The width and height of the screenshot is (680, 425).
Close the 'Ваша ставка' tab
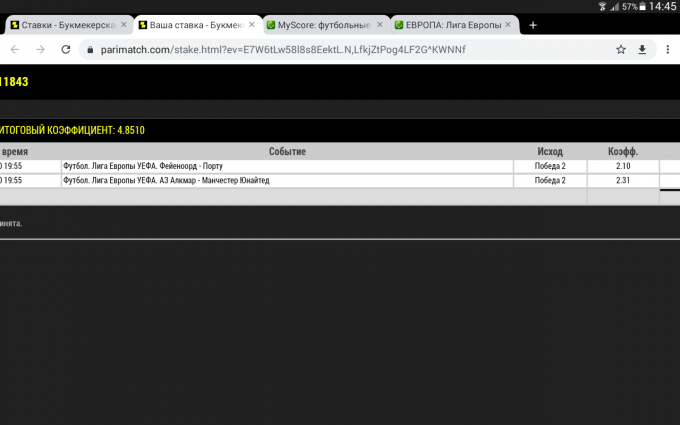[252, 25]
